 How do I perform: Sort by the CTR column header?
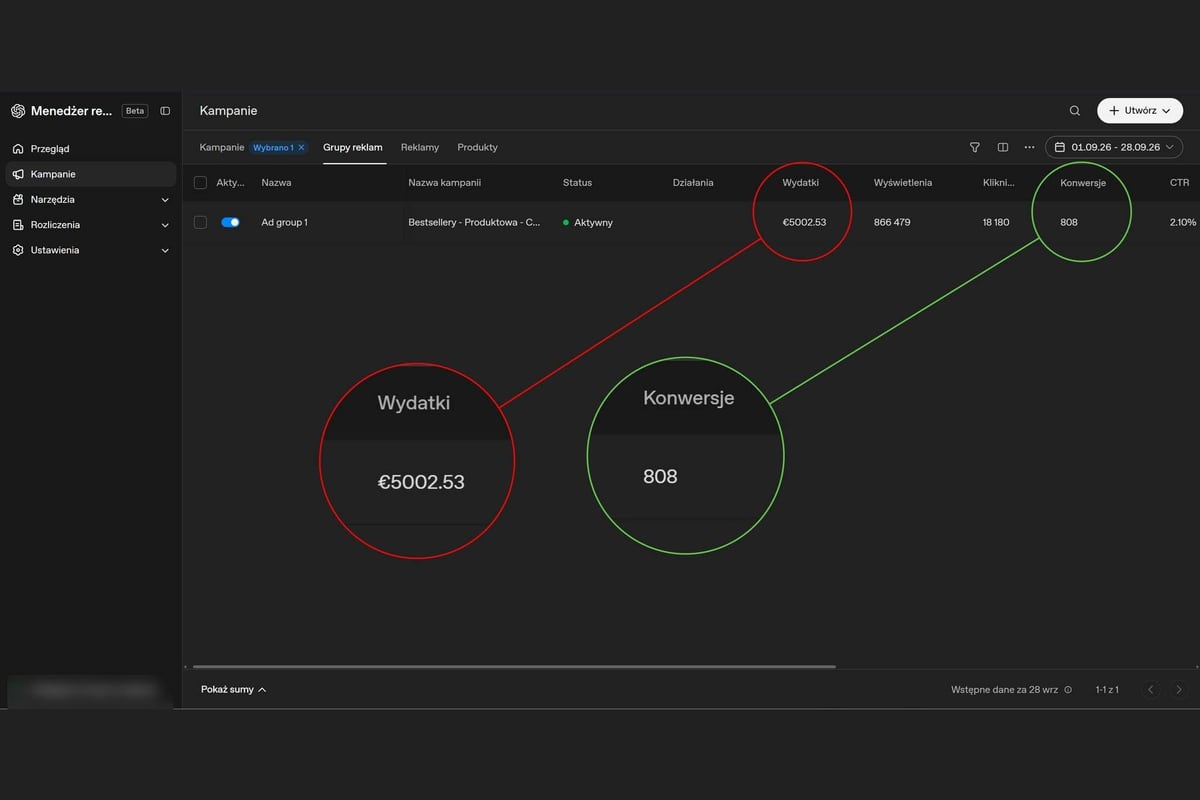pyautogui.click(x=1180, y=183)
